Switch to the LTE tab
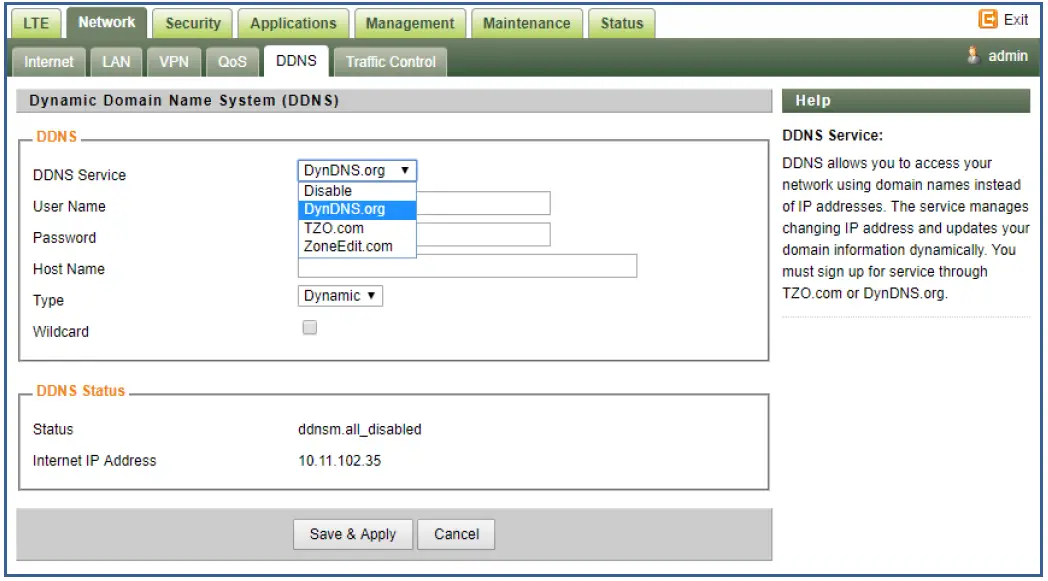The image size is (1048, 581). (x=36, y=23)
